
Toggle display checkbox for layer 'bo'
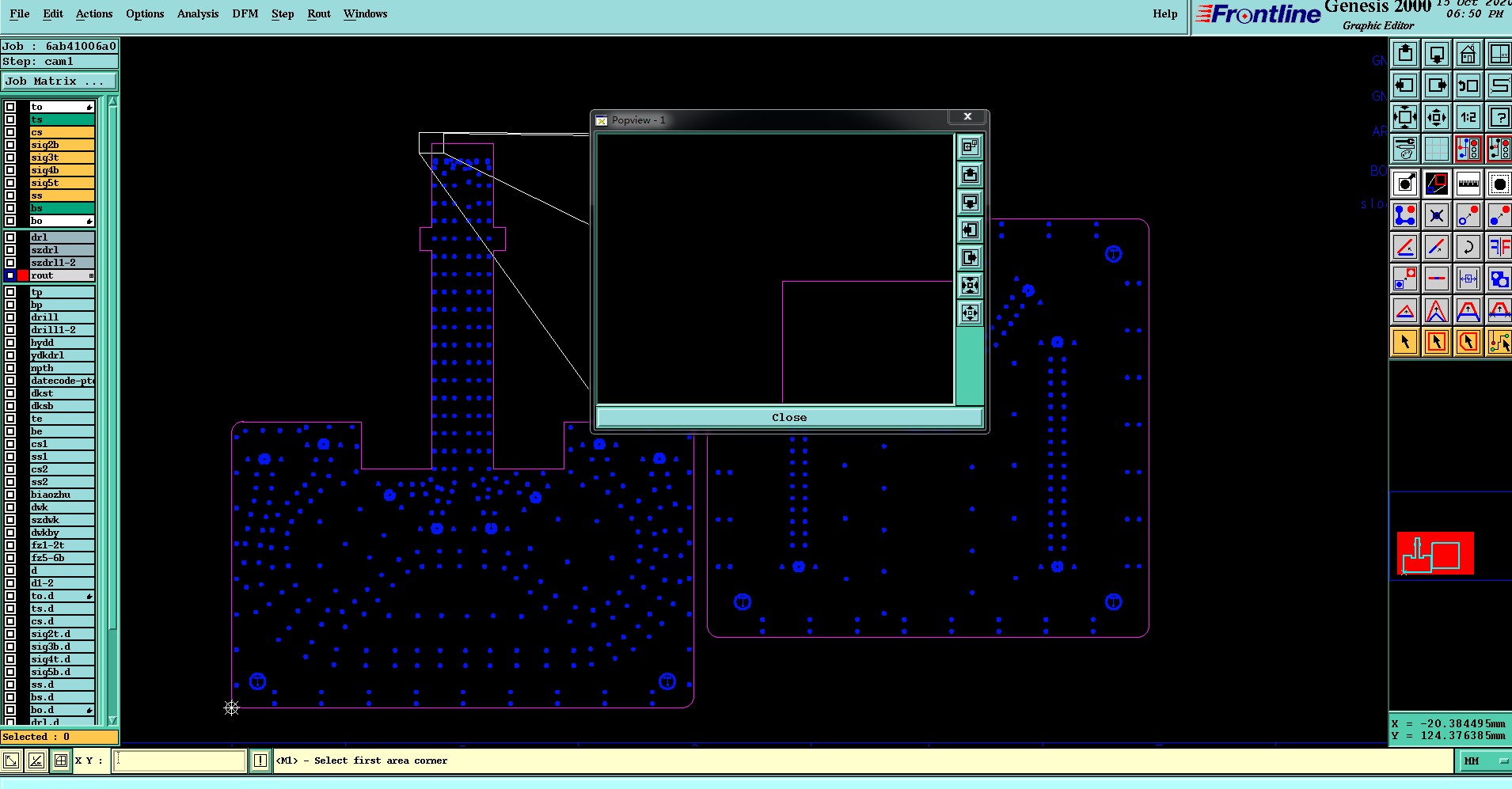pyautogui.click(x=10, y=221)
